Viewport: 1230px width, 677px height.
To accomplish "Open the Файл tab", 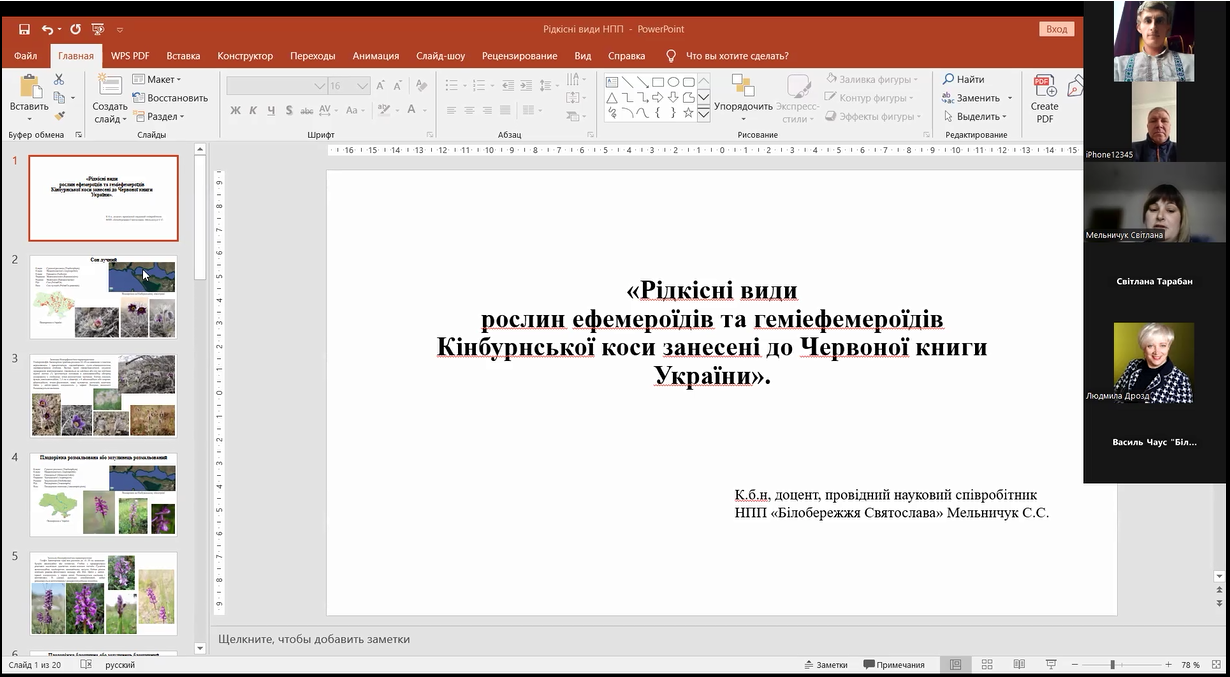I will (x=26, y=56).
